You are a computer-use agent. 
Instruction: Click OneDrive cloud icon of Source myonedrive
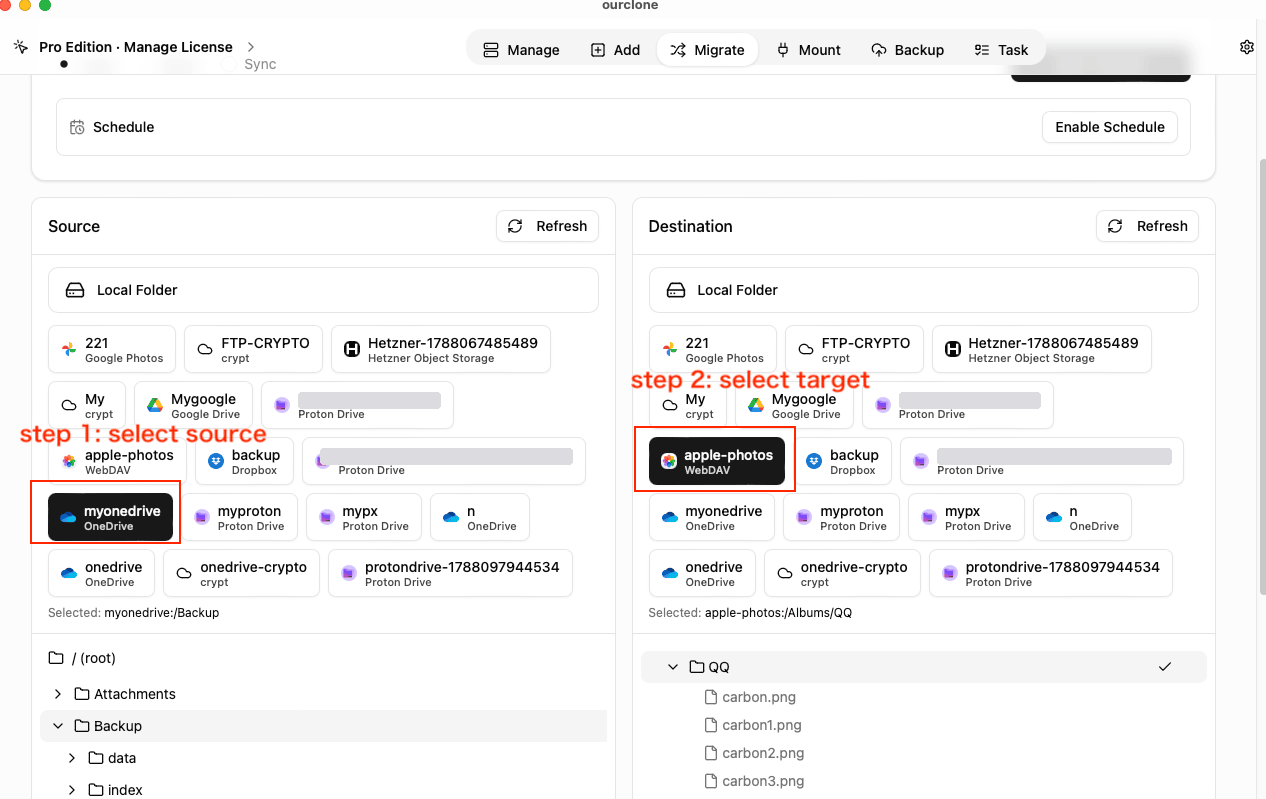click(x=68, y=517)
